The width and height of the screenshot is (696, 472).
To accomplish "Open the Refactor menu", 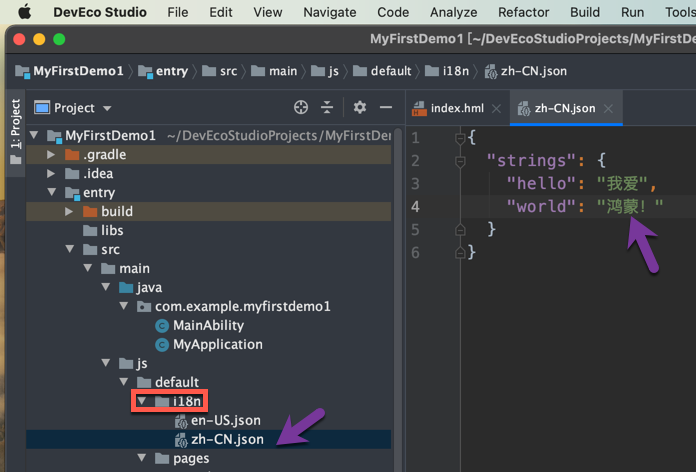I will 523,12.
